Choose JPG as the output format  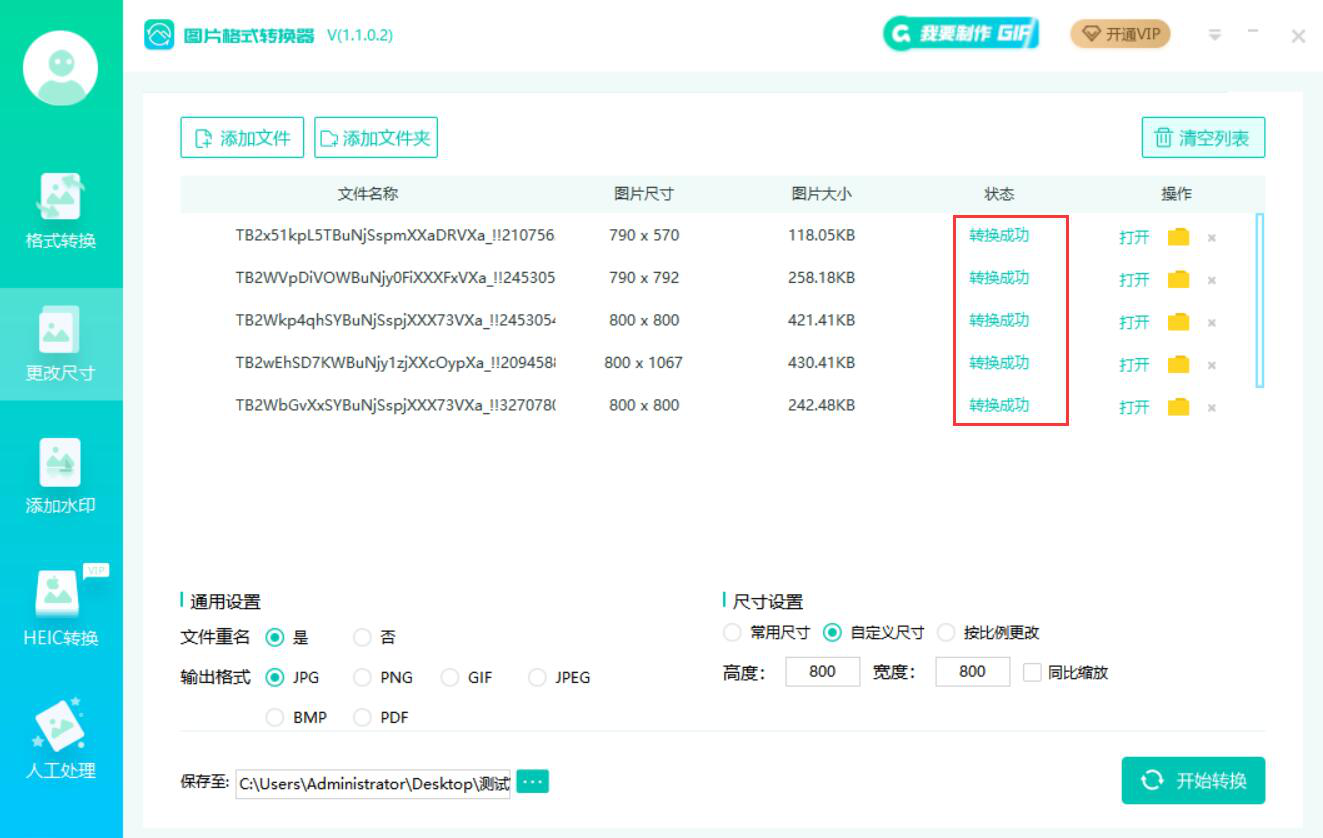(275, 677)
